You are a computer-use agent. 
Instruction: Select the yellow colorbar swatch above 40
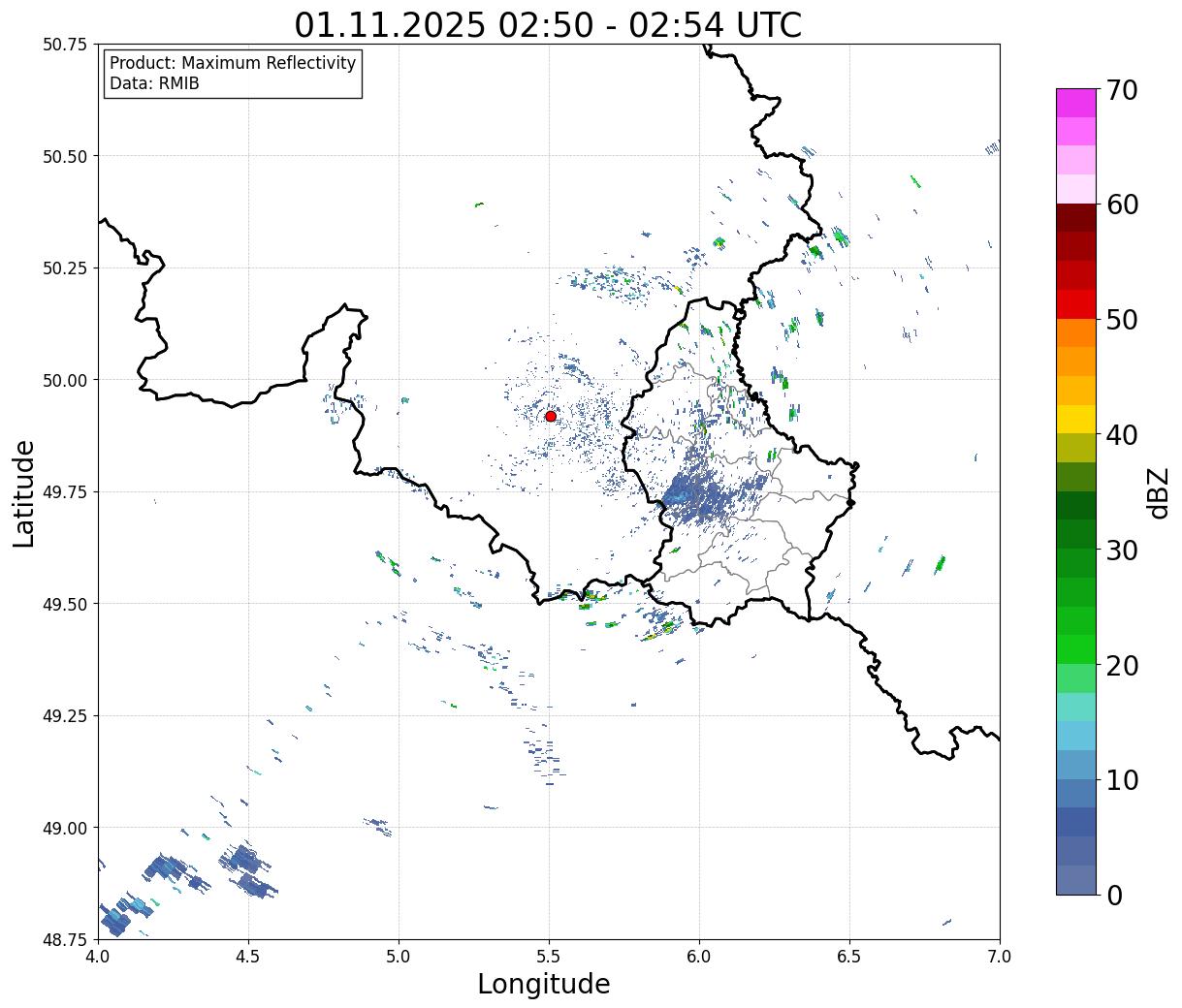coord(1076,419)
